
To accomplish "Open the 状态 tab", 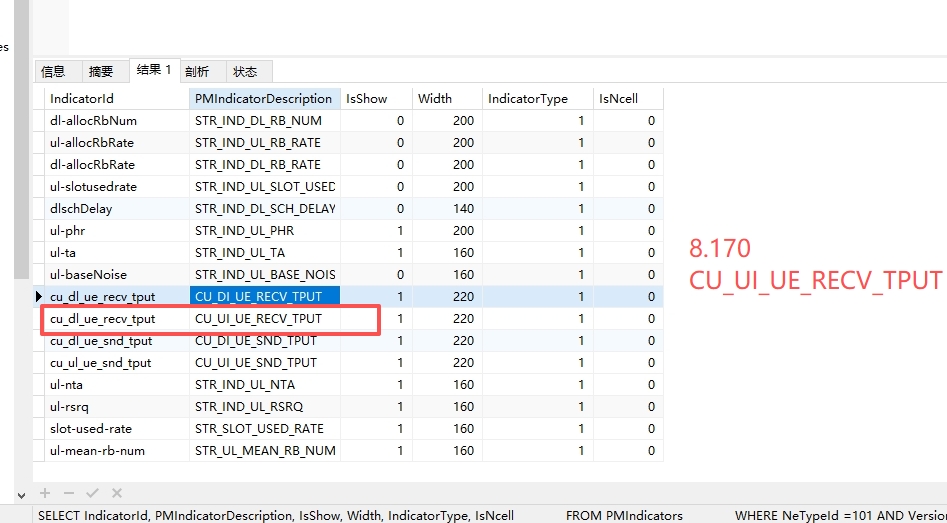I will [x=245, y=71].
